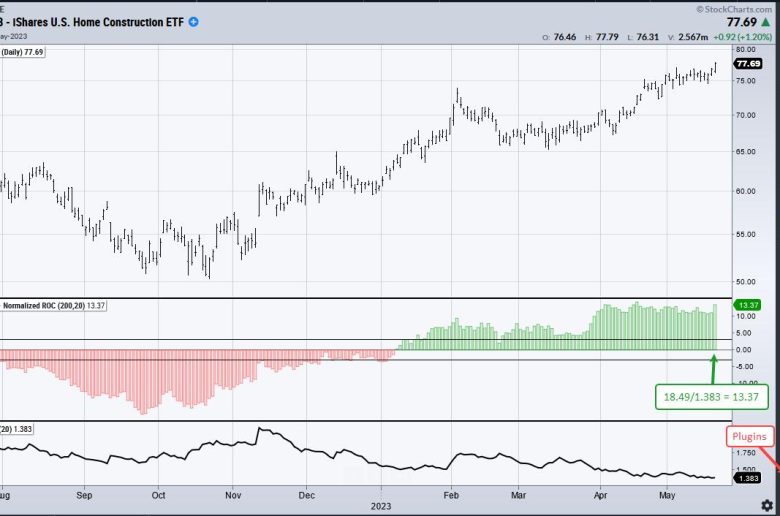This screenshot has width=780, height=516.
Task: Click the volume value V: 2.567m
Action: pyautogui.click(x=688, y=37)
